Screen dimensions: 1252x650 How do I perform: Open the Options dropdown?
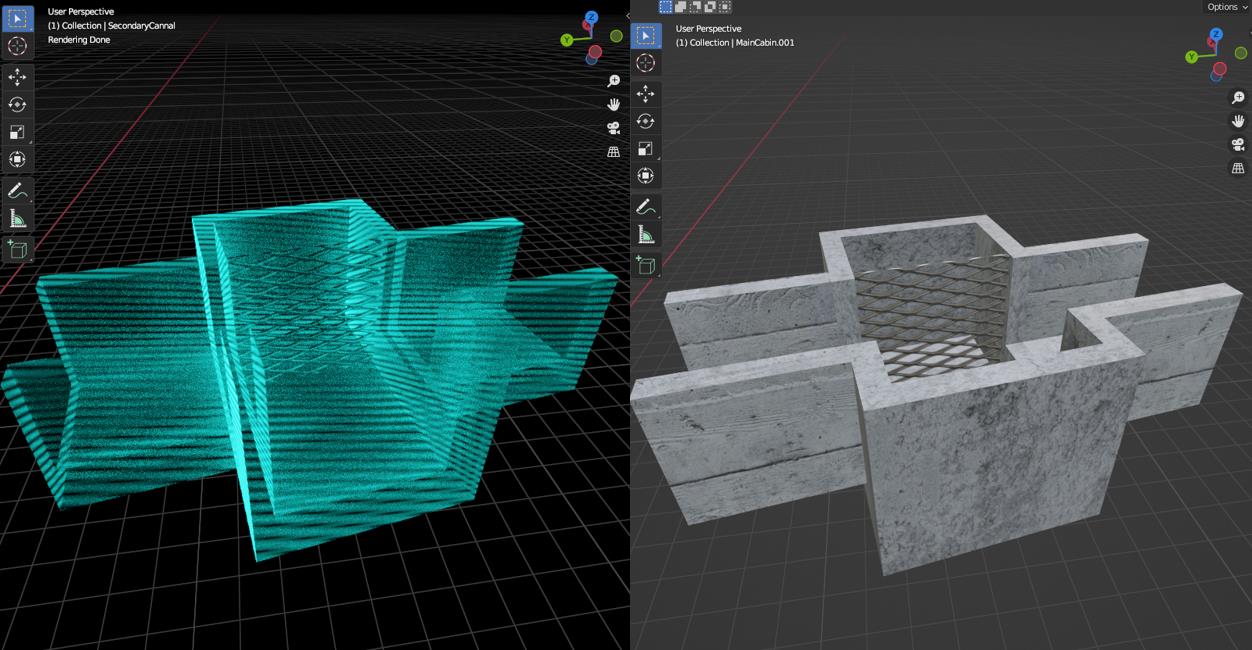coord(1227,7)
